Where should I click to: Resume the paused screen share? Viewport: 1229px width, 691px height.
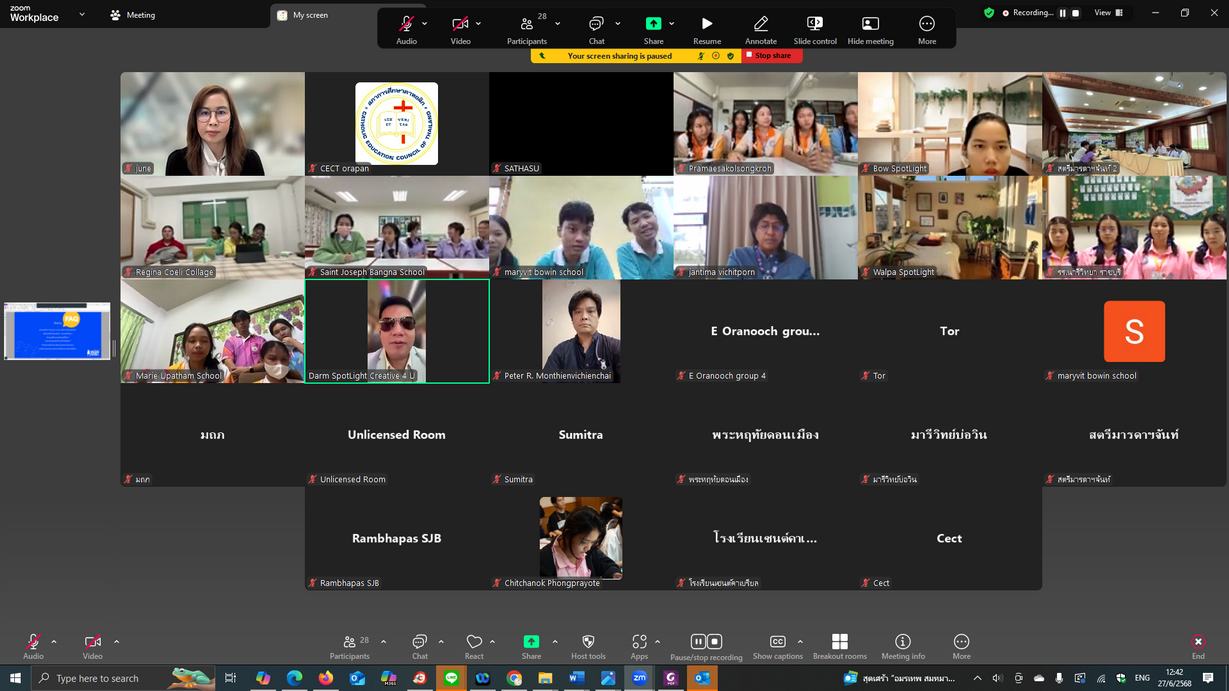[x=707, y=29]
